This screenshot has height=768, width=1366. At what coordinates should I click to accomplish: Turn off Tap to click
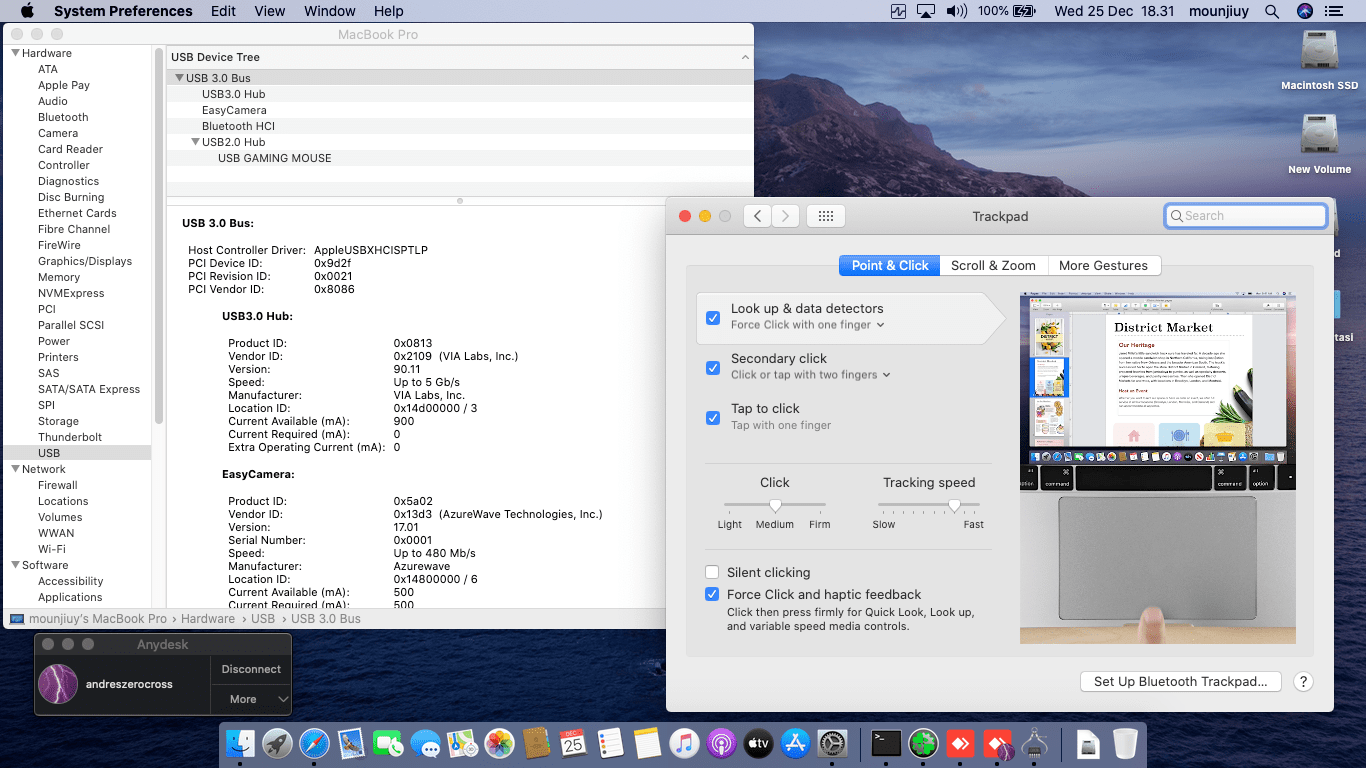click(x=713, y=418)
